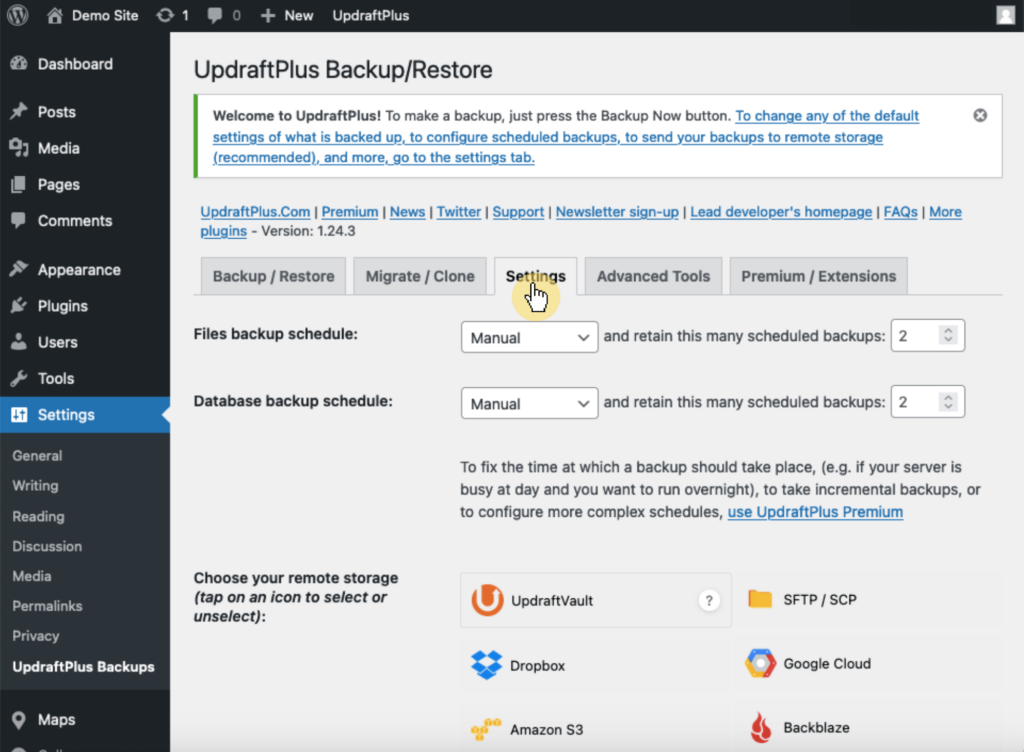Click the Settings sliders icon in sidebar

[19, 415]
